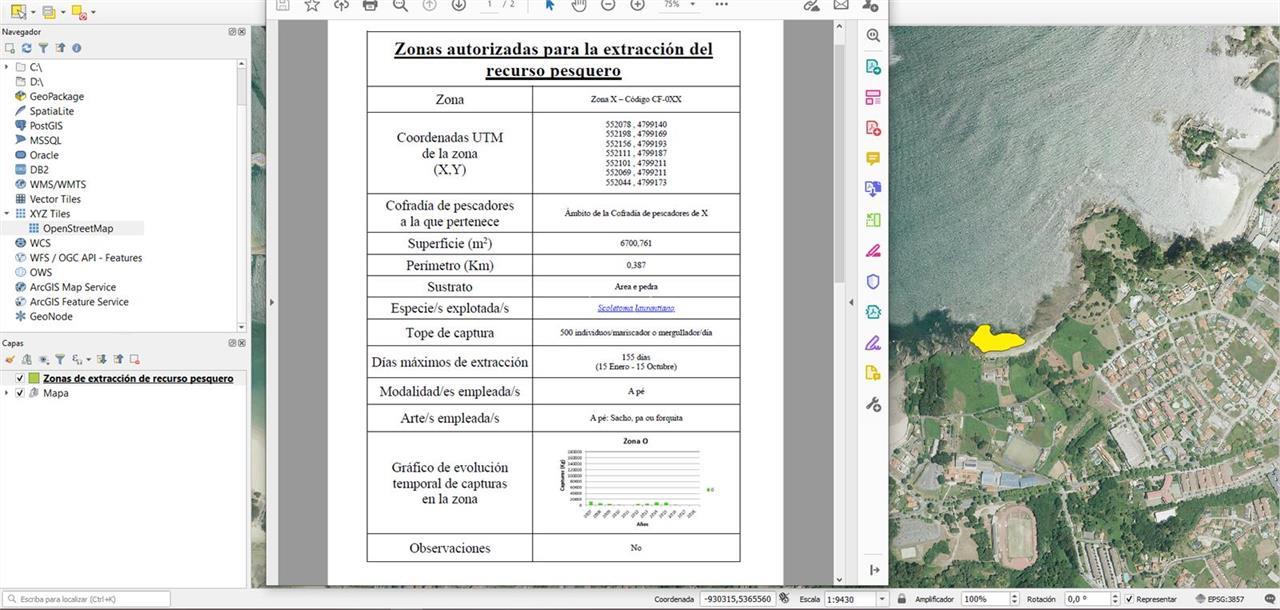
Task: Click the Capas open layer styling icon
Action: (11, 359)
